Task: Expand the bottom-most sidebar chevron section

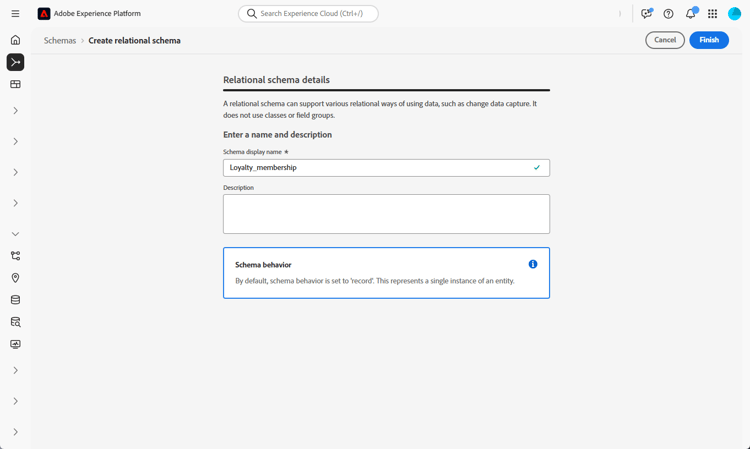Action: [15, 432]
